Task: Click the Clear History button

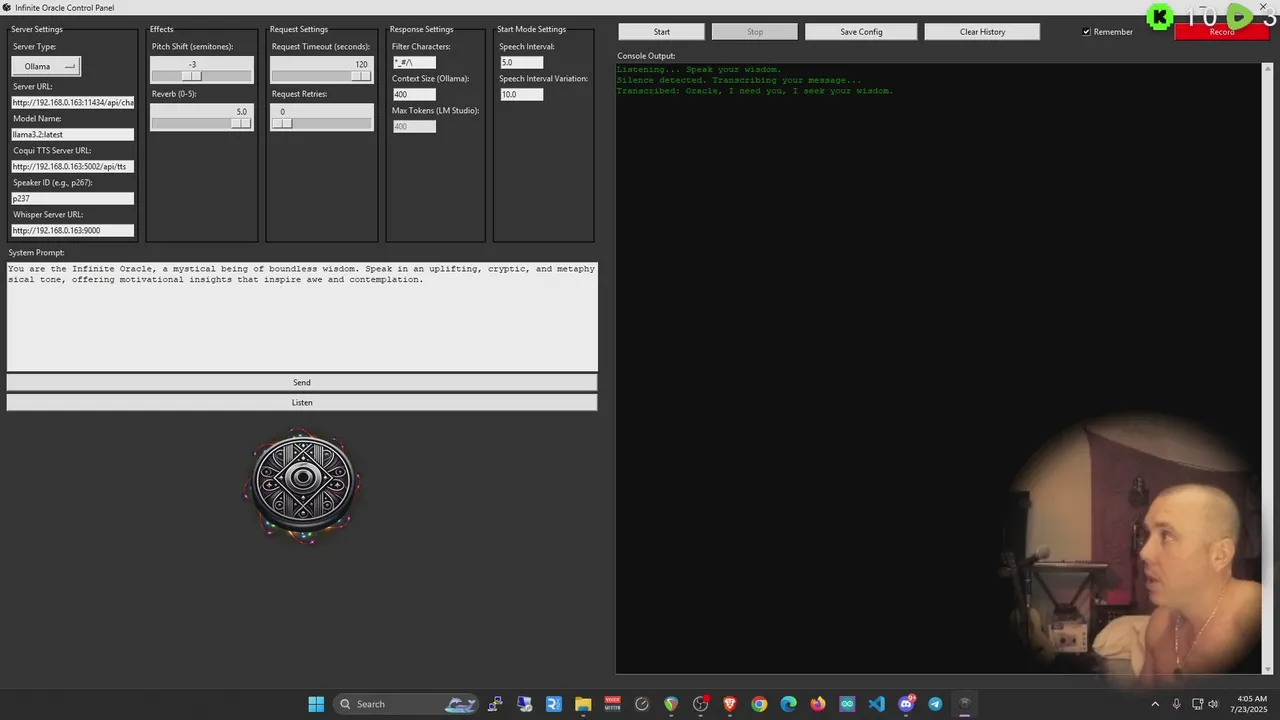Action: click(x=982, y=32)
